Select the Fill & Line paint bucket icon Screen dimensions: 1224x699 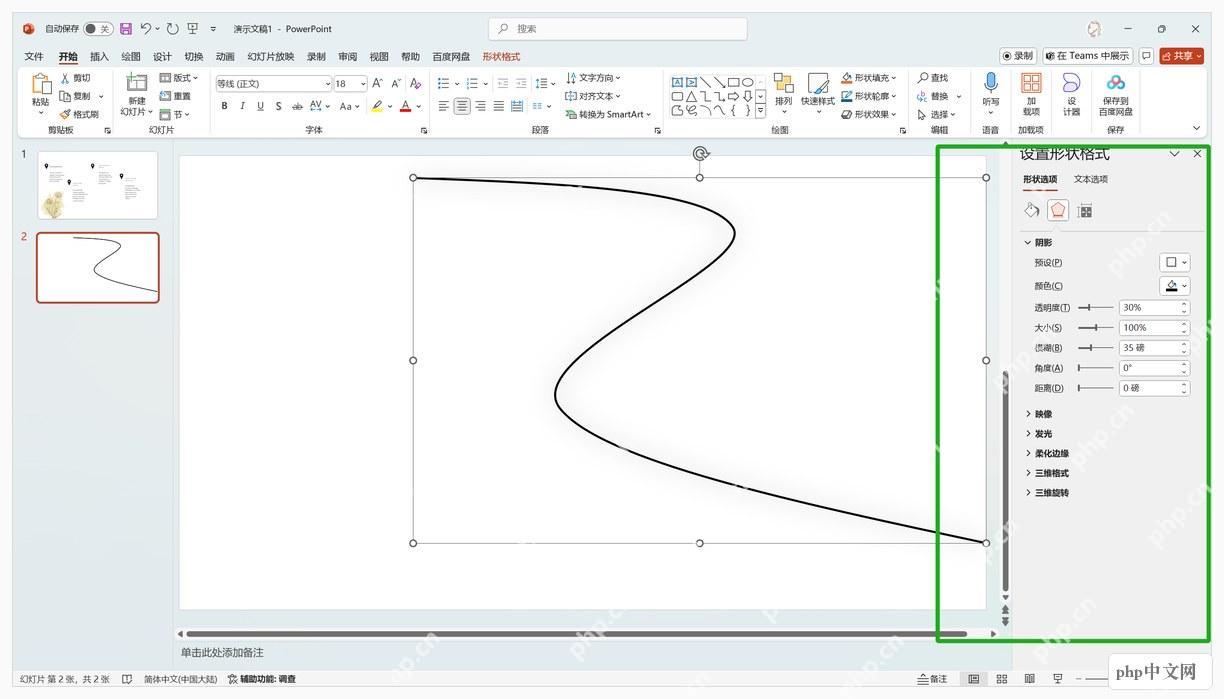click(1032, 210)
